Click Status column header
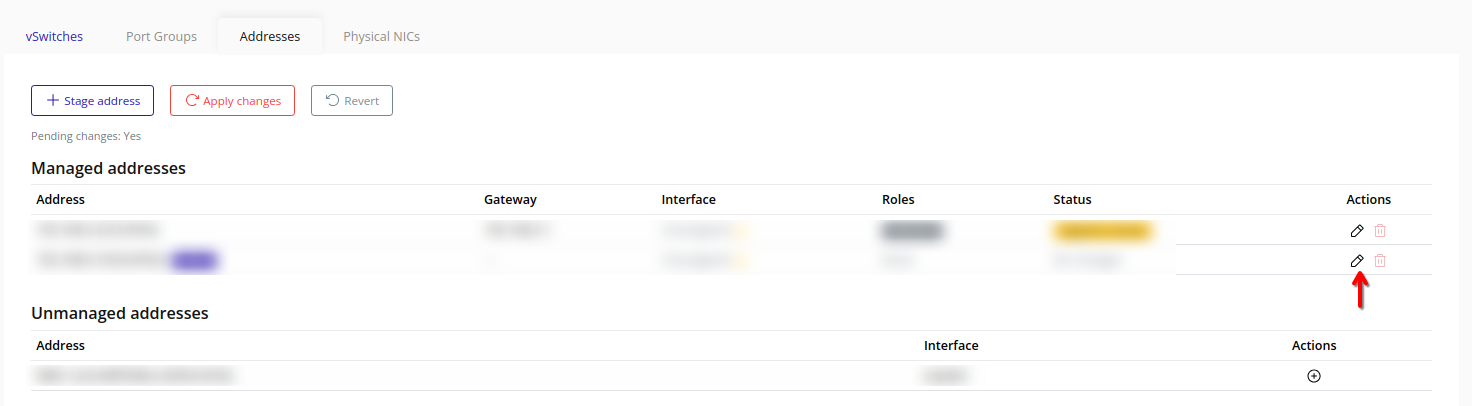 point(1072,200)
